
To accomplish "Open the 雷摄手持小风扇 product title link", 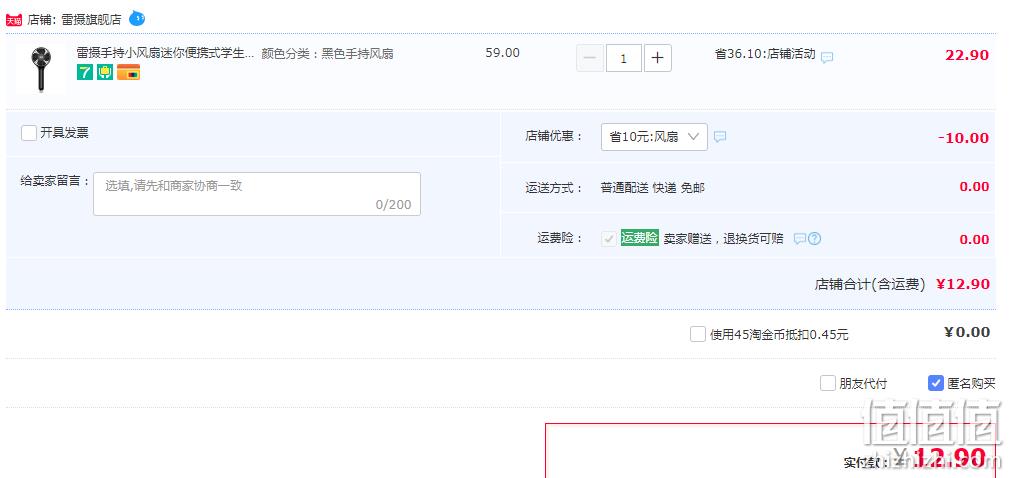I will [x=165, y=53].
